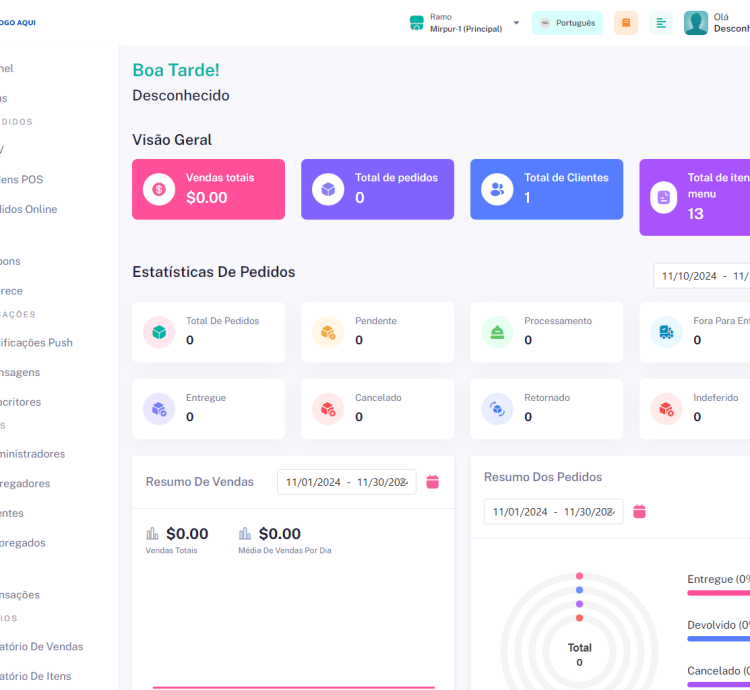Click the Cancelado order status icon
Screen dimensions: 750x690
(328, 408)
